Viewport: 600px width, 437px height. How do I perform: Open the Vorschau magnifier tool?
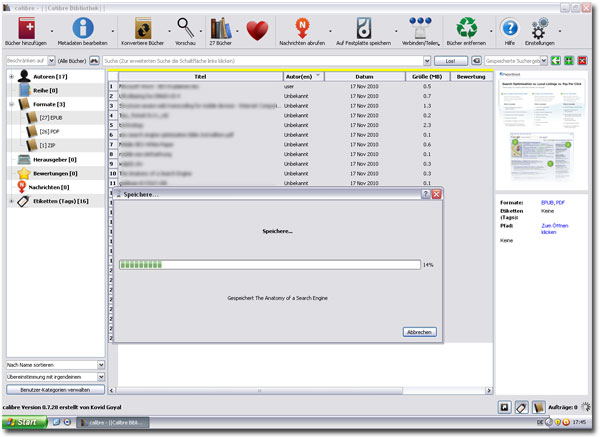coord(186,27)
